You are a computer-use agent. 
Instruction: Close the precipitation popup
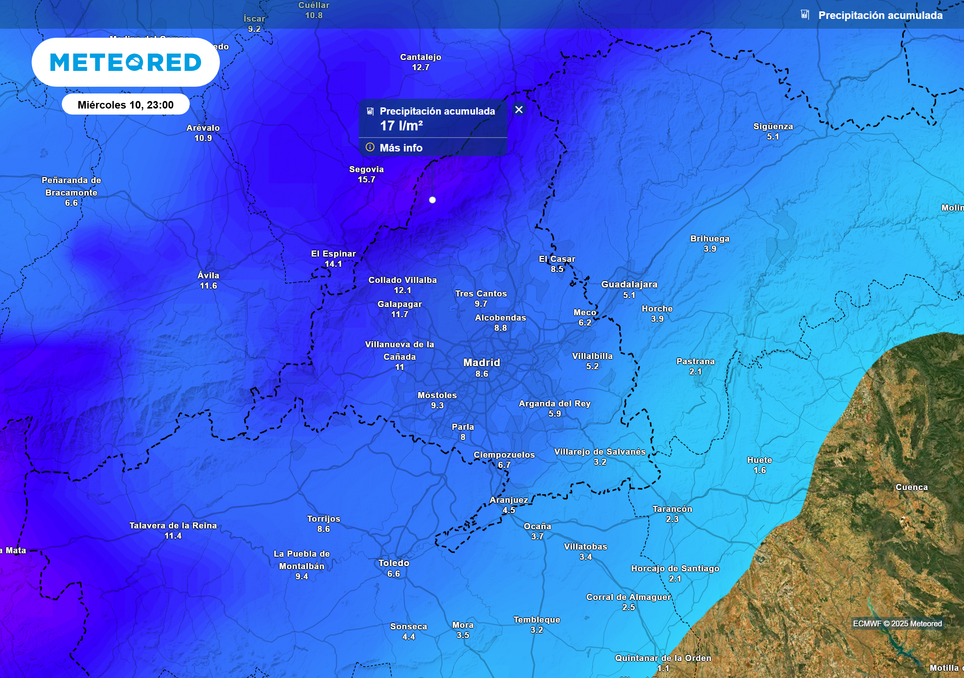tap(518, 110)
